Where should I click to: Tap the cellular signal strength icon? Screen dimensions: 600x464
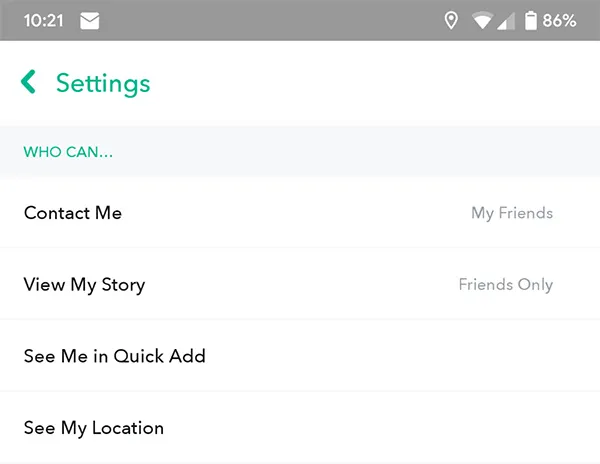click(x=506, y=21)
